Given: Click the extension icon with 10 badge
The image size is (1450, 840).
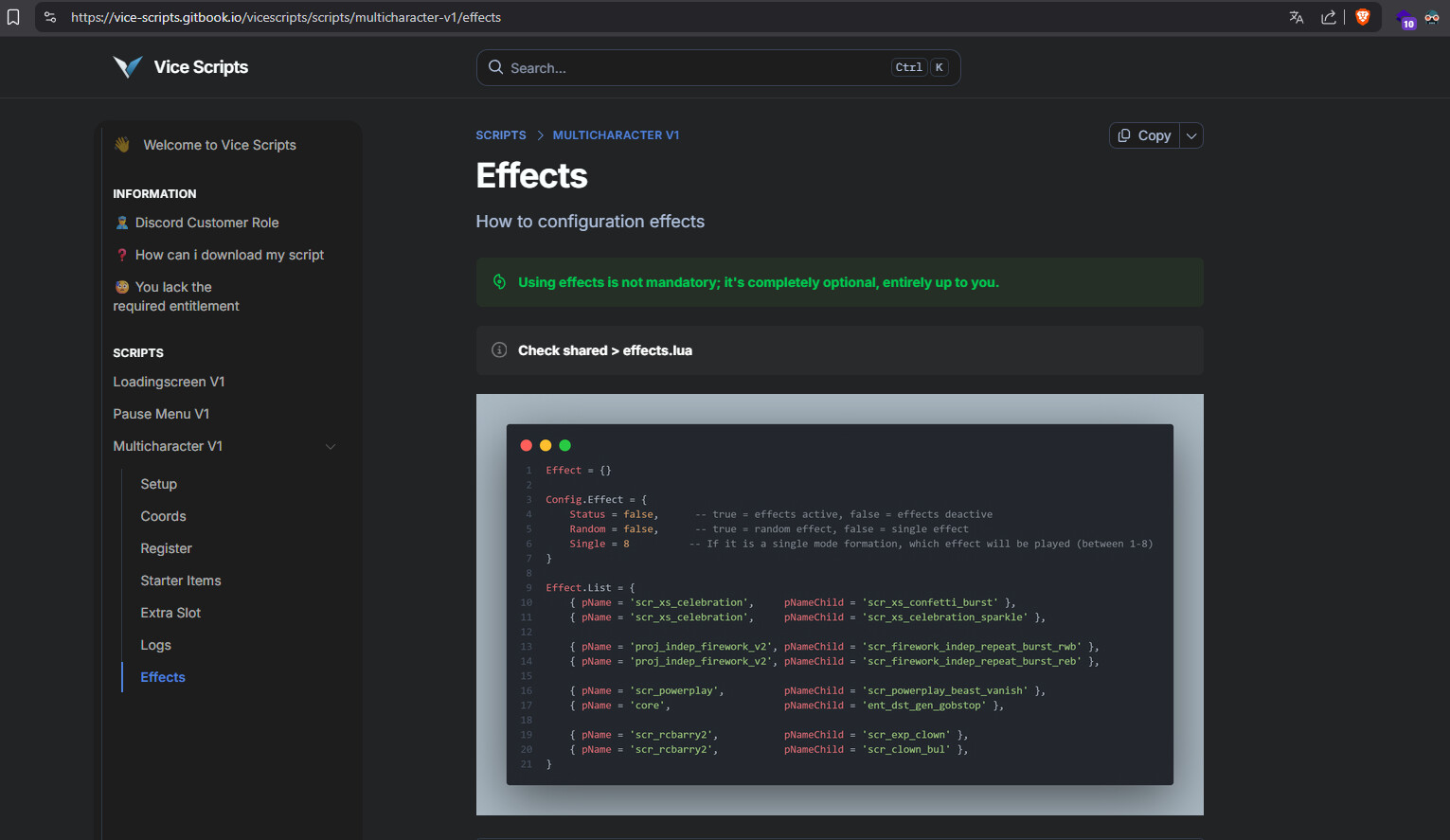Looking at the screenshot, I should pos(1405,19).
